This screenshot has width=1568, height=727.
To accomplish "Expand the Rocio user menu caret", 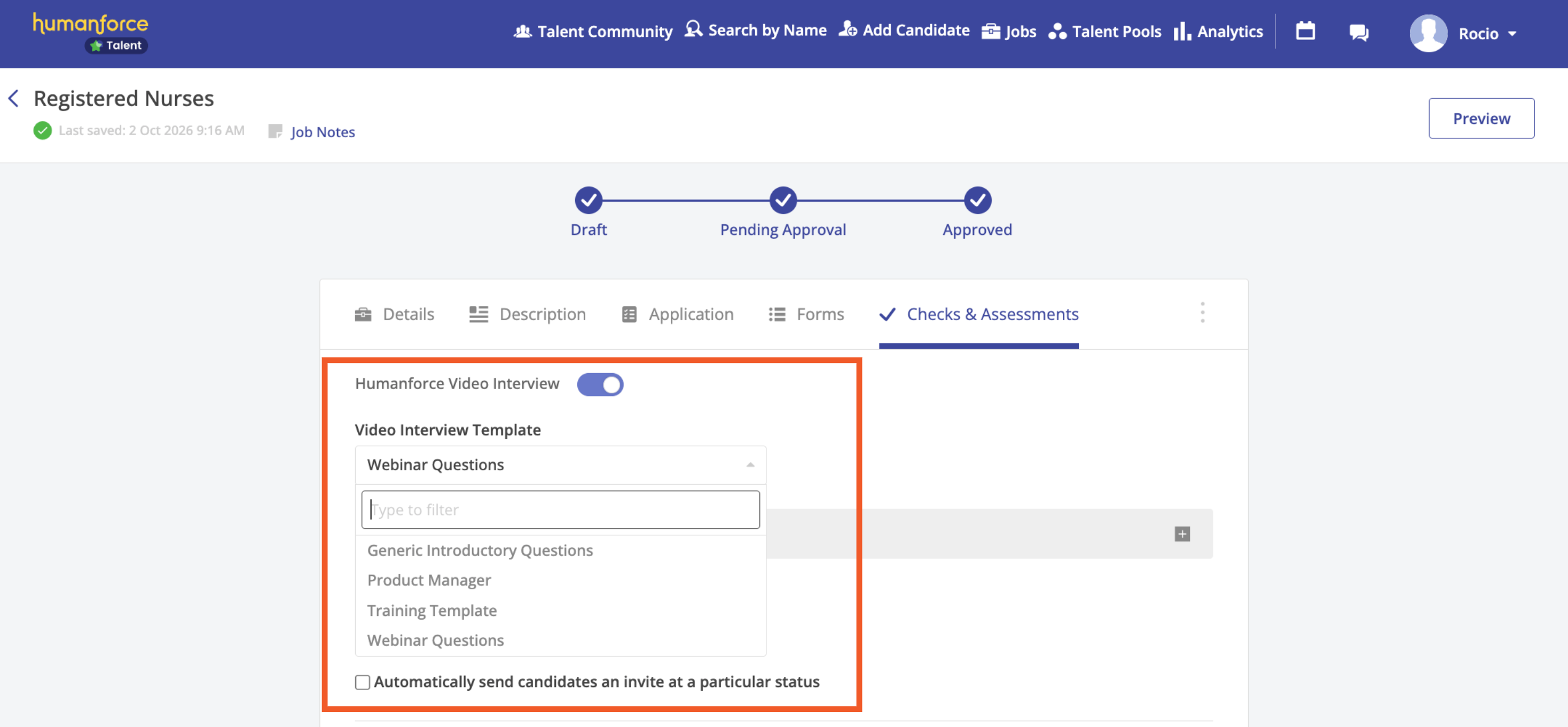I will [1512, 34].
